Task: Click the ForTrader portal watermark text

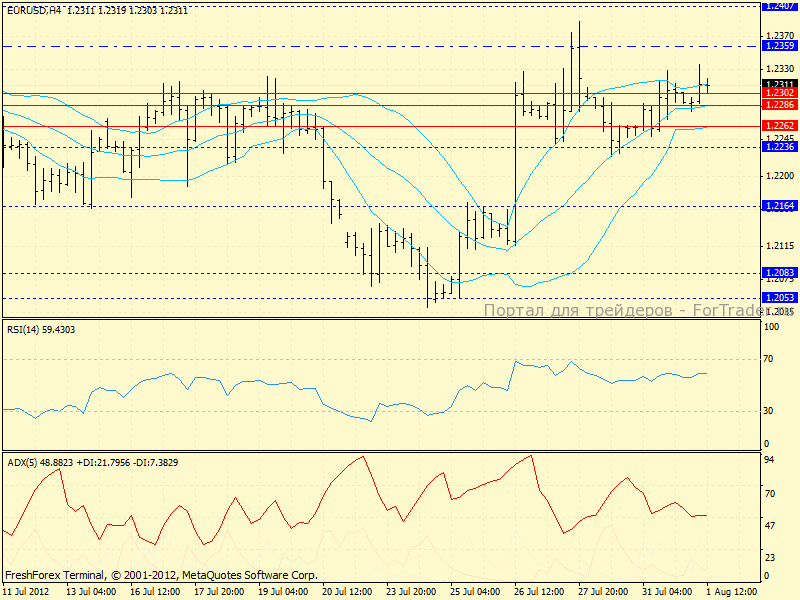Action: pyautogui.click(x=638, y=311)
